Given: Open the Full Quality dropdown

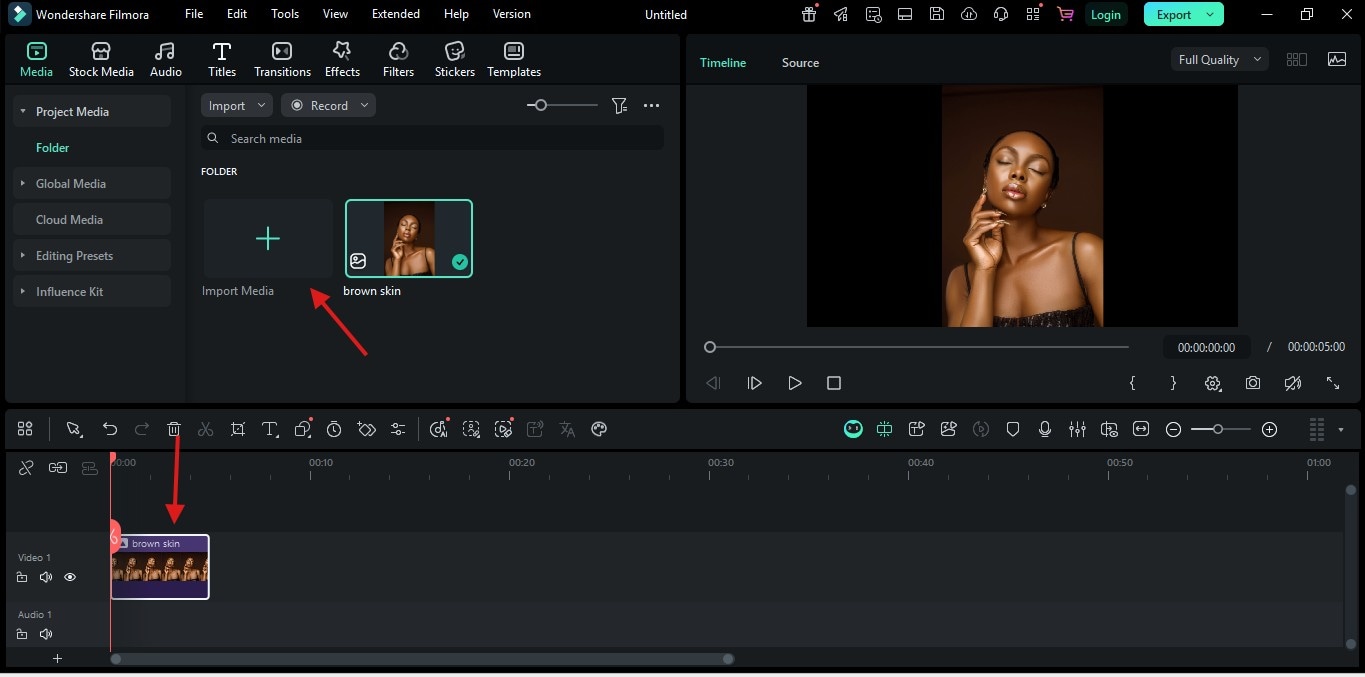Looking at the screenshot, I should pos(1218,59).
